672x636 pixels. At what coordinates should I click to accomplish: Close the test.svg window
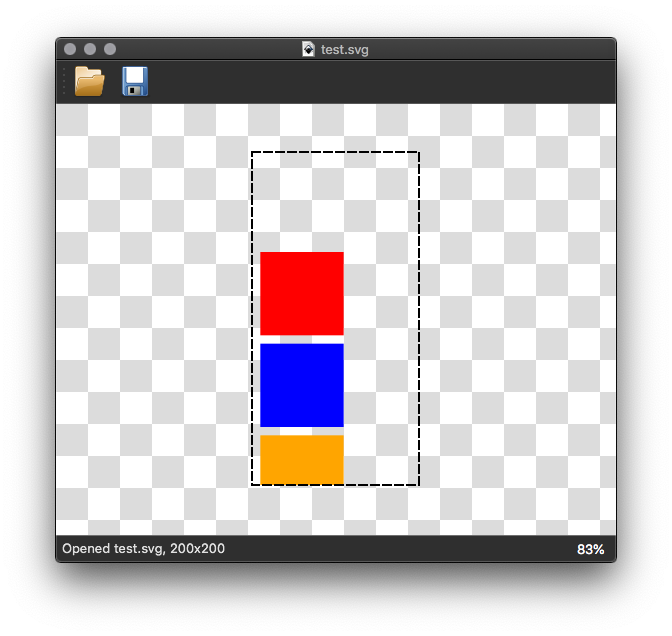click(x=70, y=49)
